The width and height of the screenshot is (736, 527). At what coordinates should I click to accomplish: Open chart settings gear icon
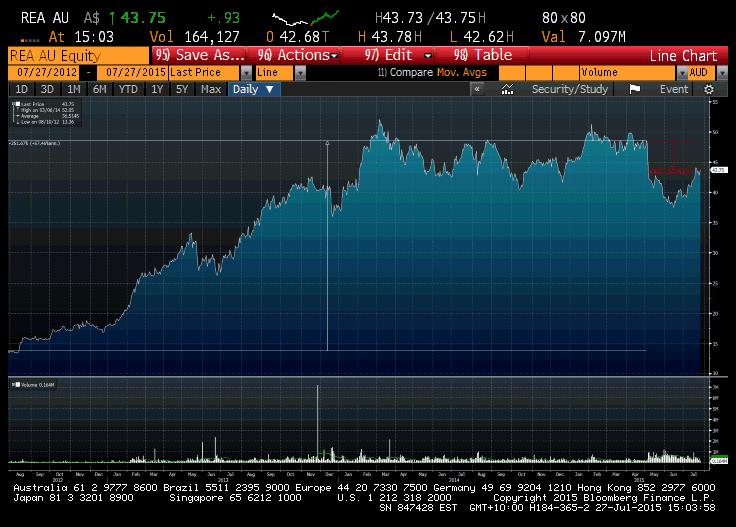pyautogui.click(x=709, y=89)
